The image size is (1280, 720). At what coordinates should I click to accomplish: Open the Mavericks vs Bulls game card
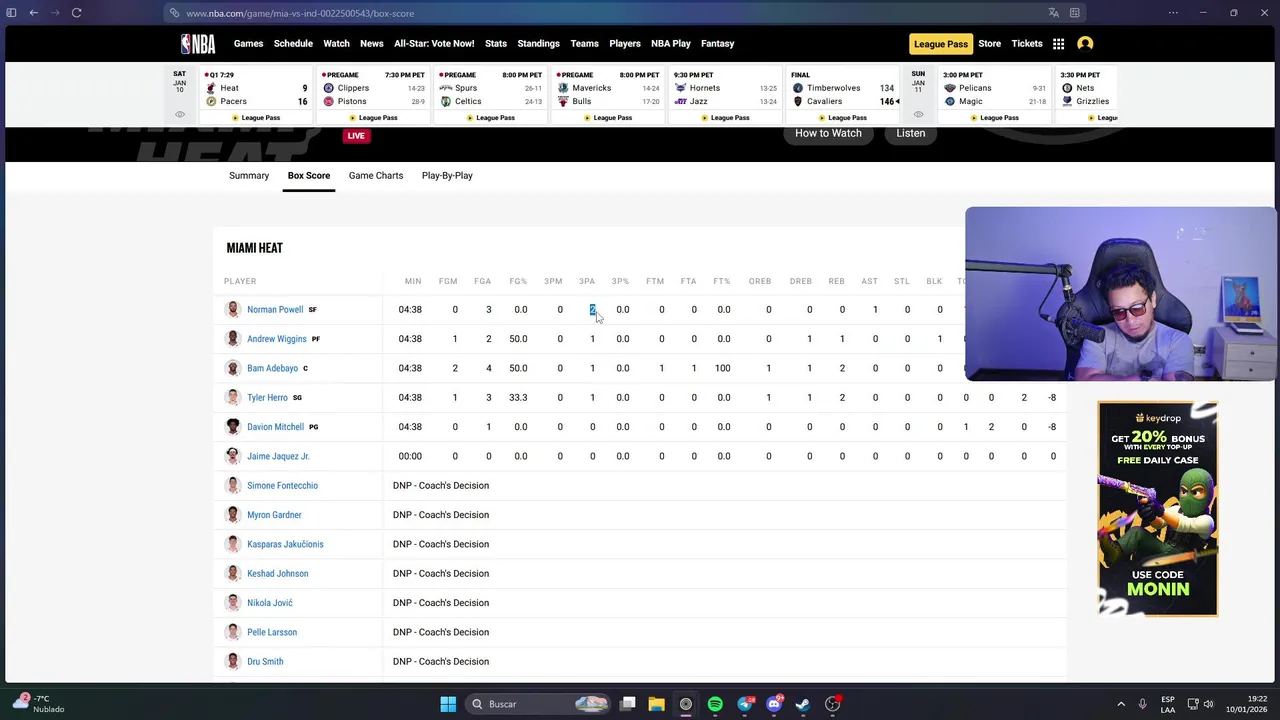[609, 96]
